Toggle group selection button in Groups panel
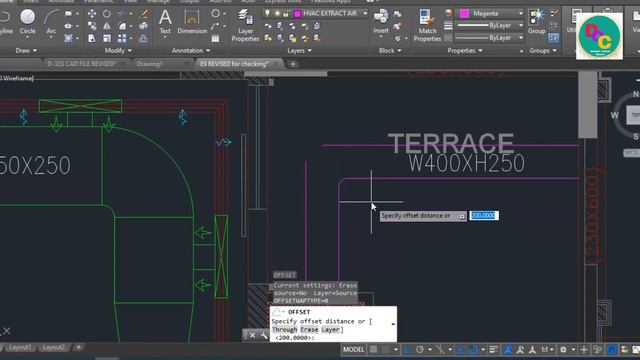The width and height of the screenshot is (640, 360). tap(553, 38)
